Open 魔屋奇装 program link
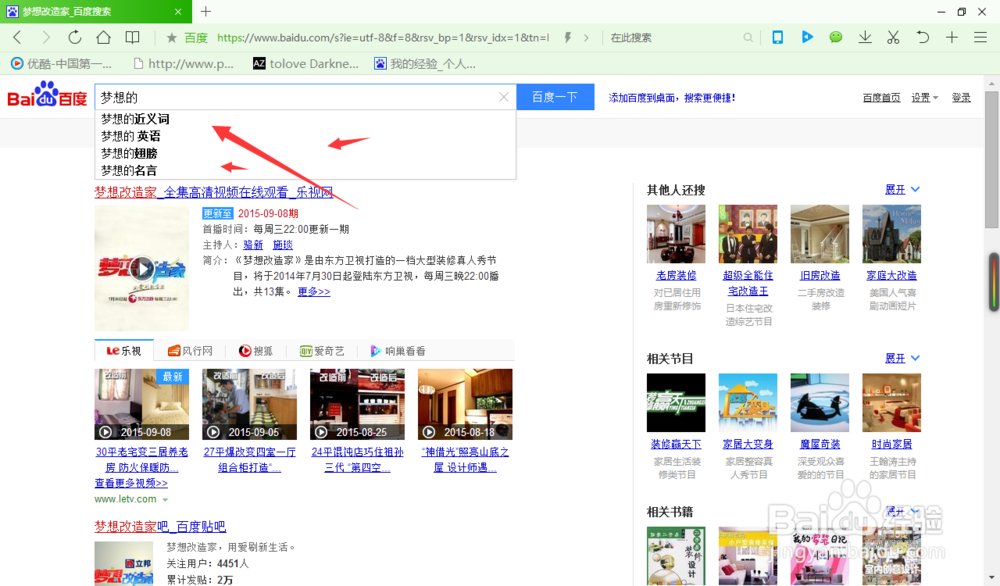This screenshot has height=586, width=1000. [820, 444]
